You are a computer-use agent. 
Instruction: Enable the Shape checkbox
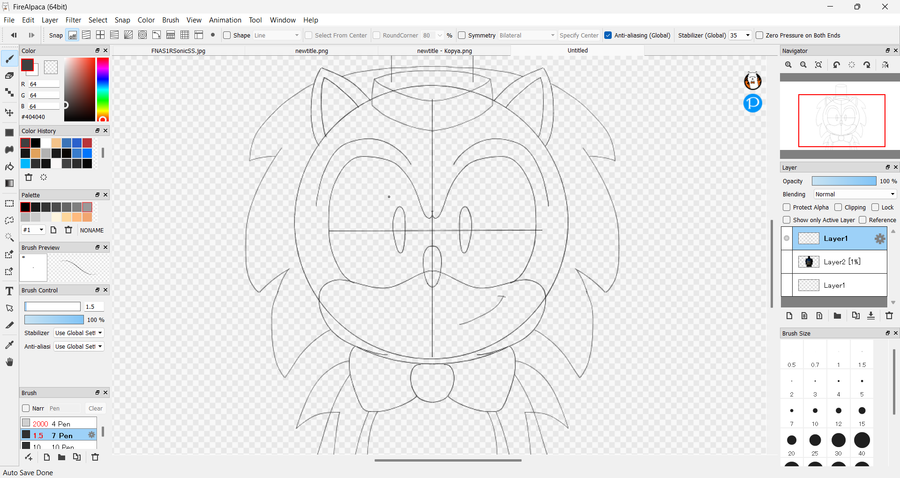point(227,35)
